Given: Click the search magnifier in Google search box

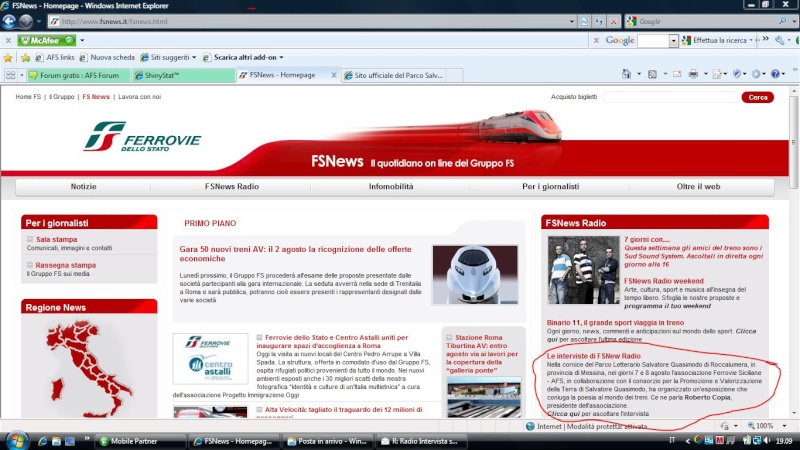Looking at the screenshot, I should 783,21.
